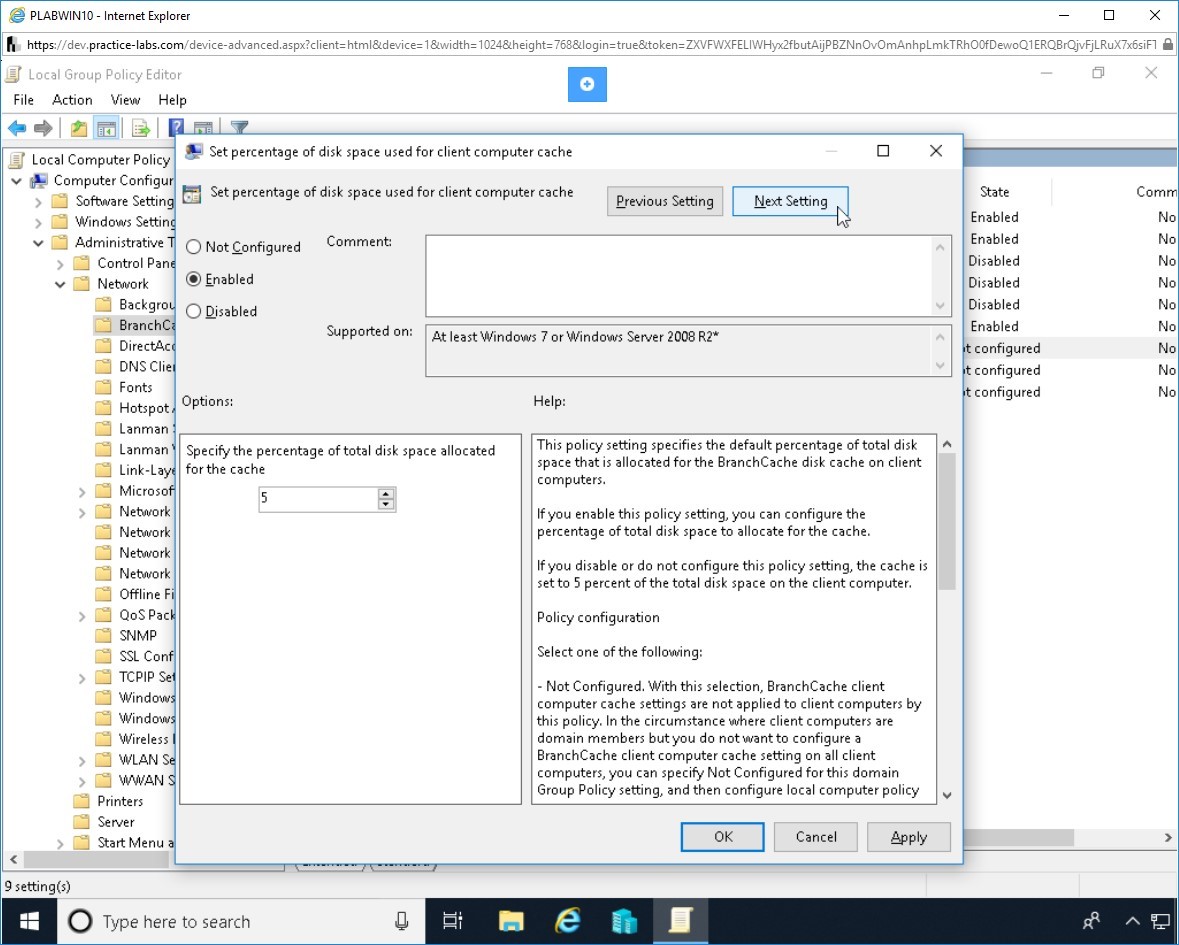Toggle Show/Hide Console Tree toolbar icon
This screenshot has width=1179, height=945.
point(106,129)
